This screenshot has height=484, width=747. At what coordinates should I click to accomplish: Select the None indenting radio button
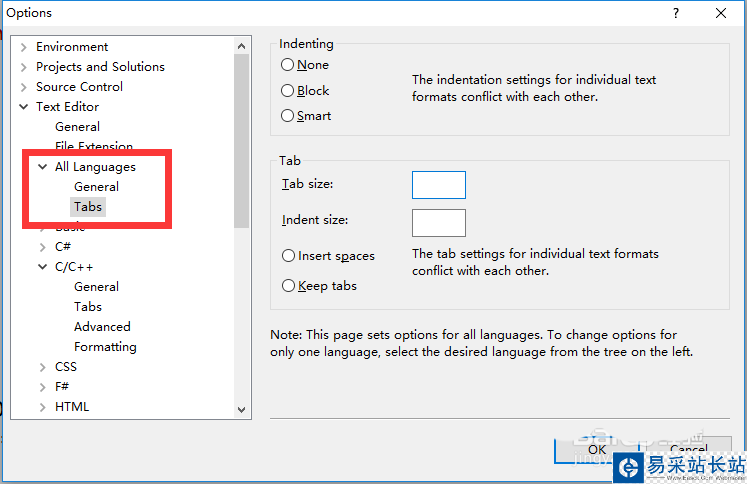pos(288,65)
